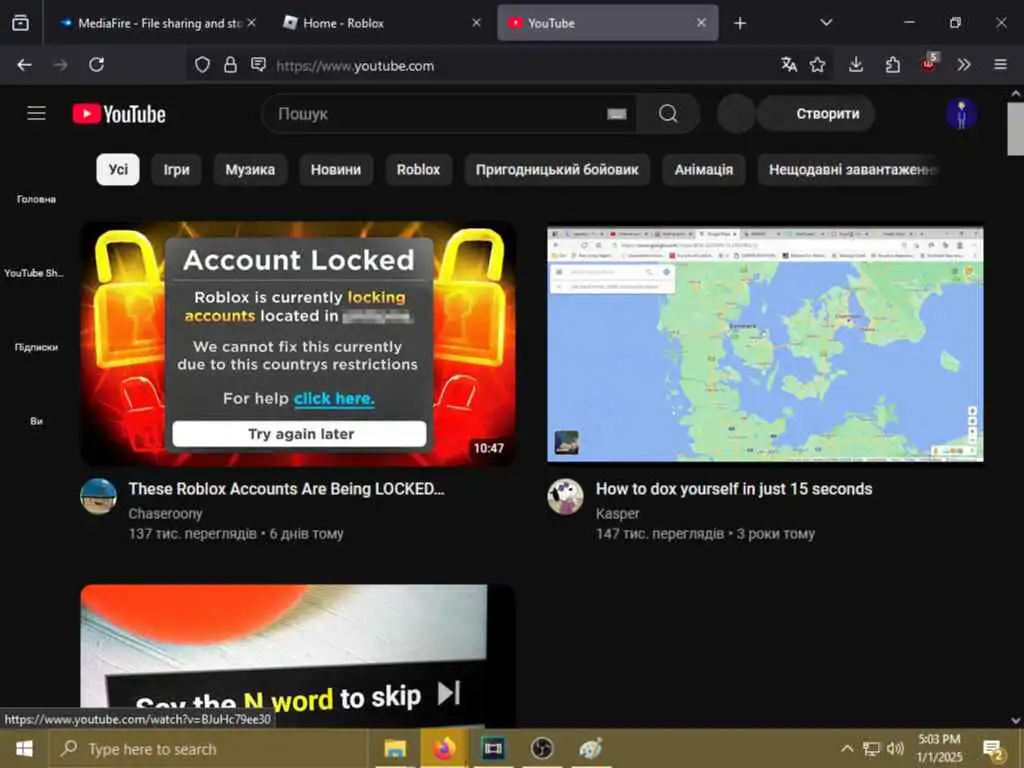Click the uBlock Origin extension icon
This screenshot has height=768, width=1024.
(929, 63)
